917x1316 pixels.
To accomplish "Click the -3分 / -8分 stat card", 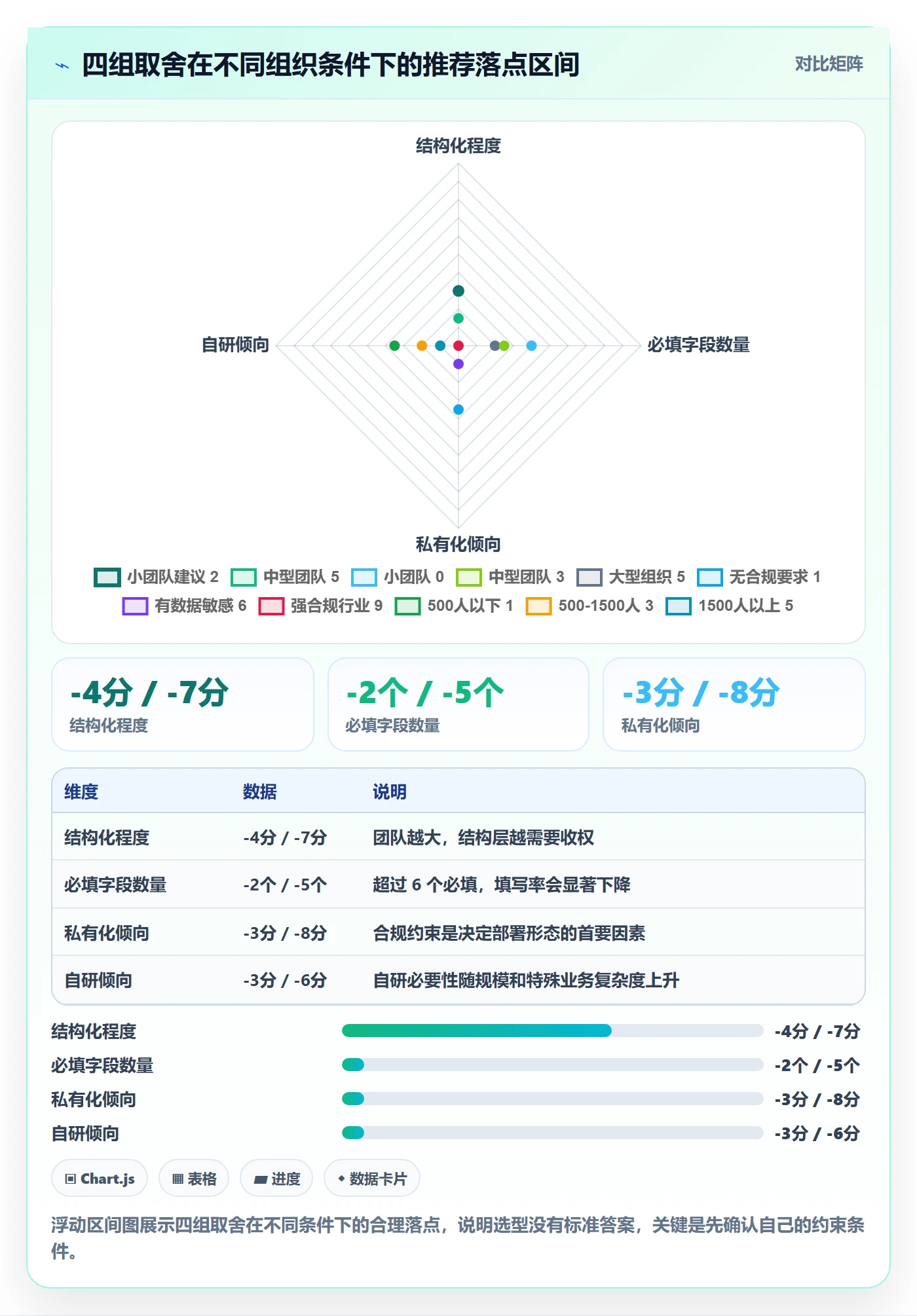I will point(734,704).
